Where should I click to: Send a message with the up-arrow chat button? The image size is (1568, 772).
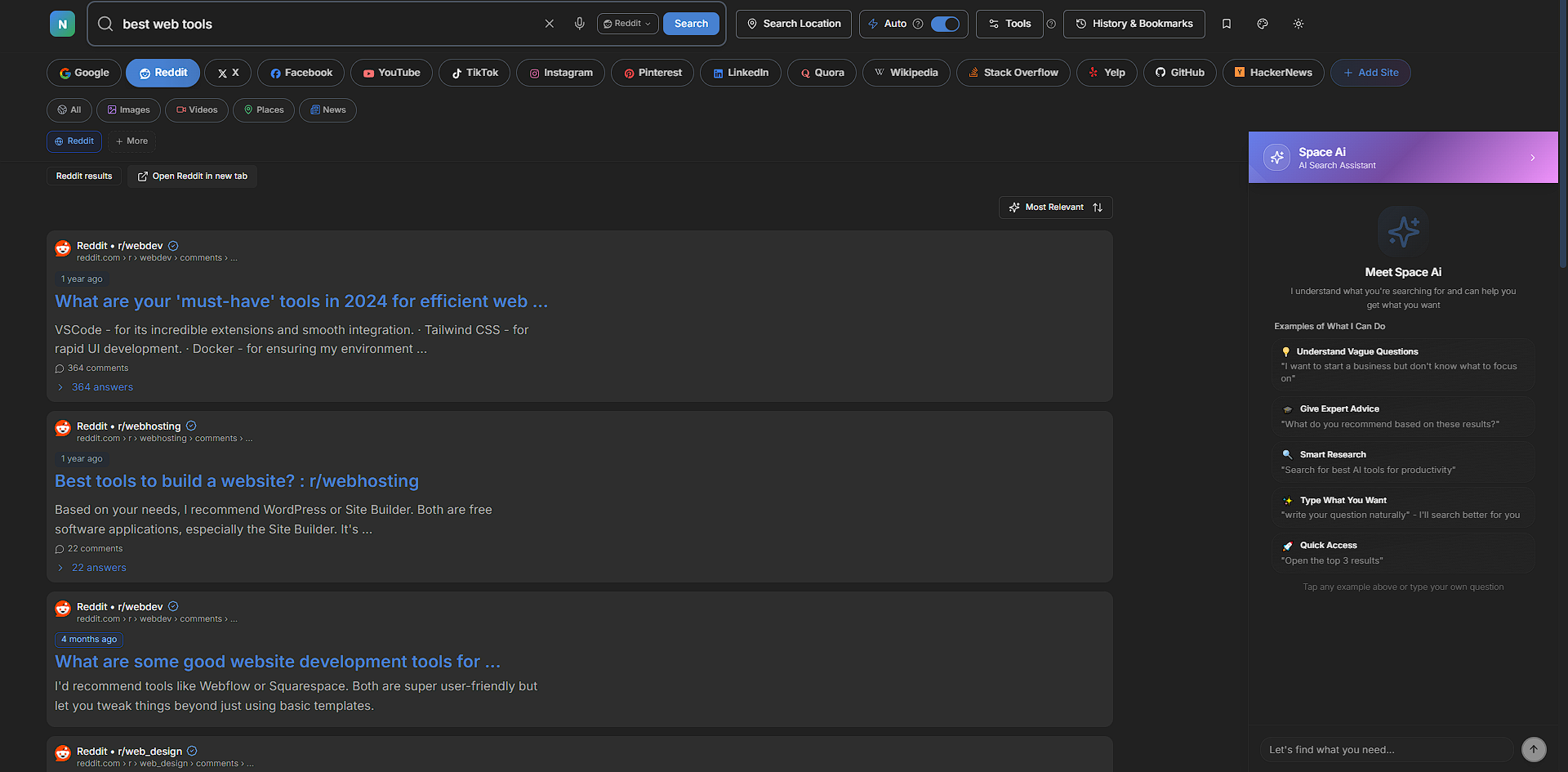(x=1534, y=749)
